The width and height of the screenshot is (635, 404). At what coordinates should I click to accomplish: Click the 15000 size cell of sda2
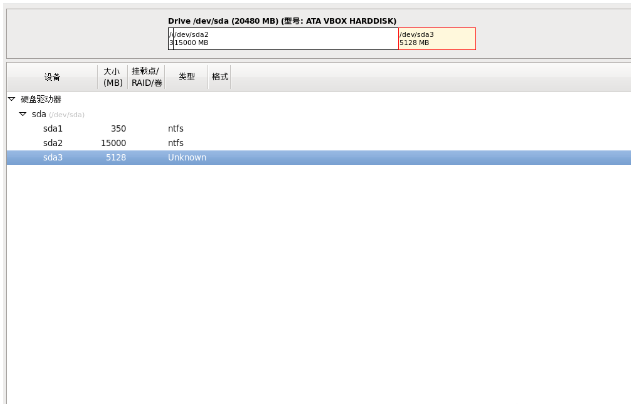114,143
